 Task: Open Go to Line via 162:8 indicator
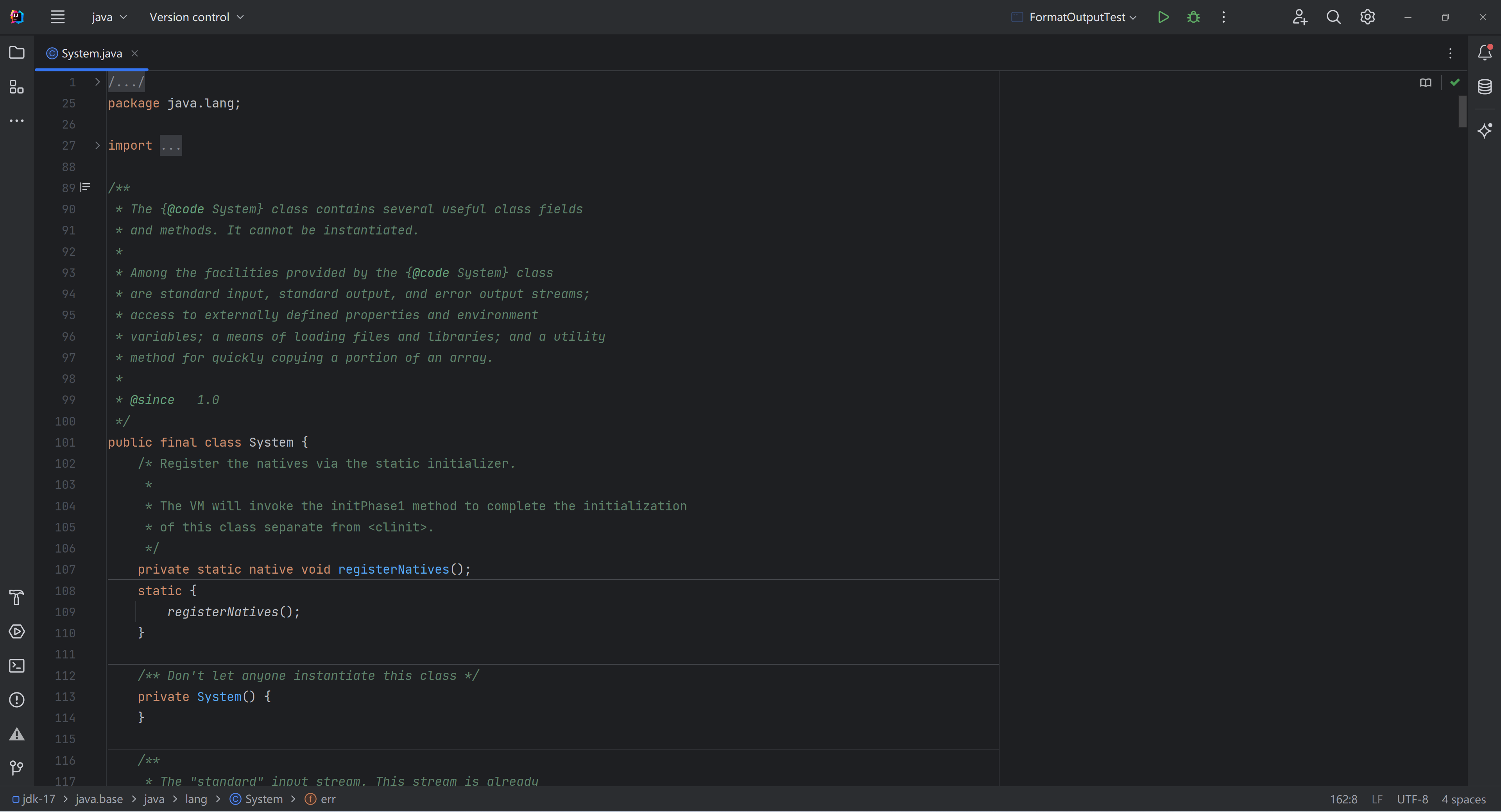[1343, 799]
